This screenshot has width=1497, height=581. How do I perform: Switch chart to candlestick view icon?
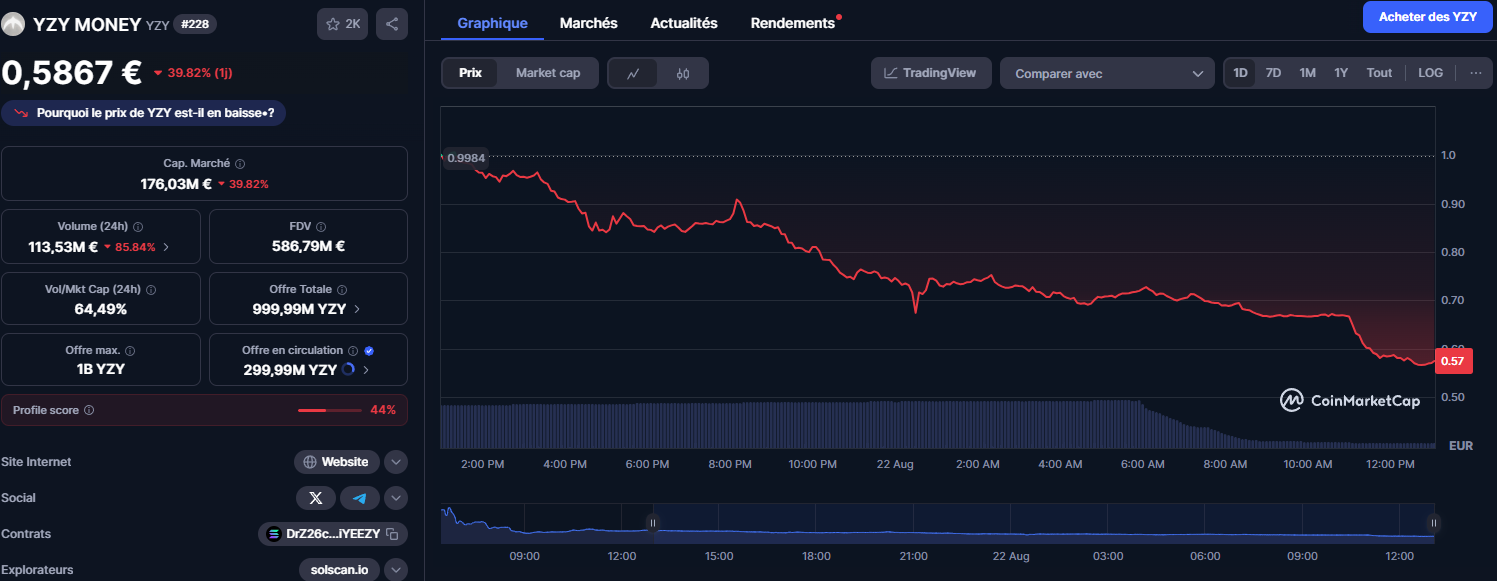pos(683,73)
